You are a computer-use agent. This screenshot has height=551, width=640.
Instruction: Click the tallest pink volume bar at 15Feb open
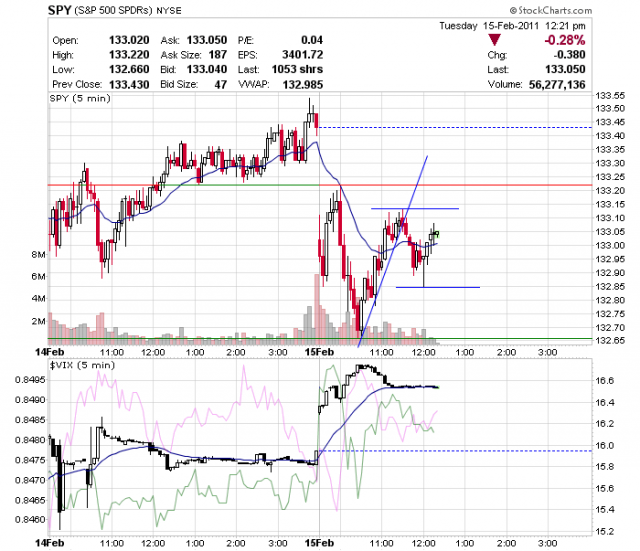point(317,306)
